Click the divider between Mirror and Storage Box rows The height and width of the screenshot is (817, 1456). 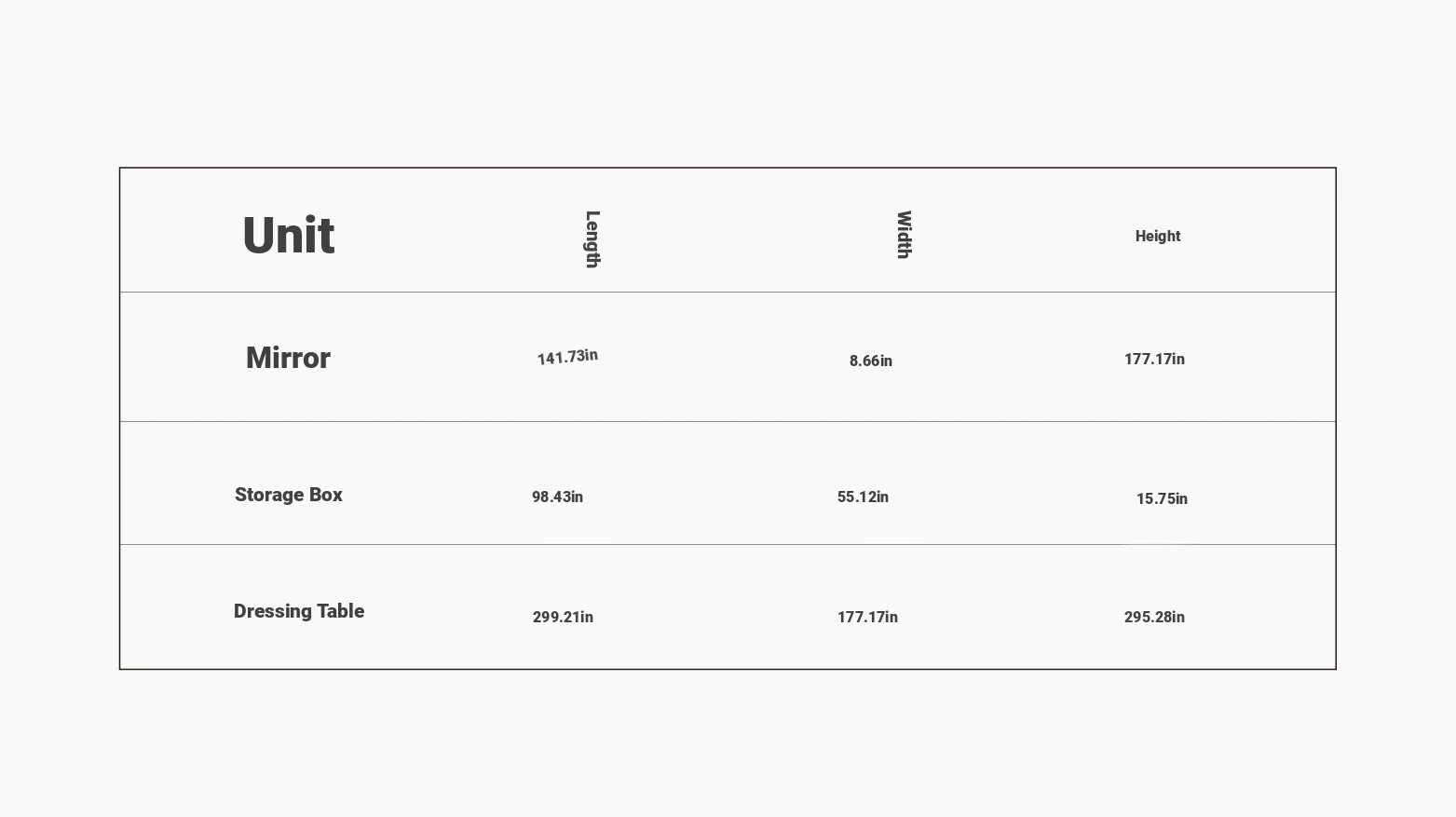(x=728, y=421)
